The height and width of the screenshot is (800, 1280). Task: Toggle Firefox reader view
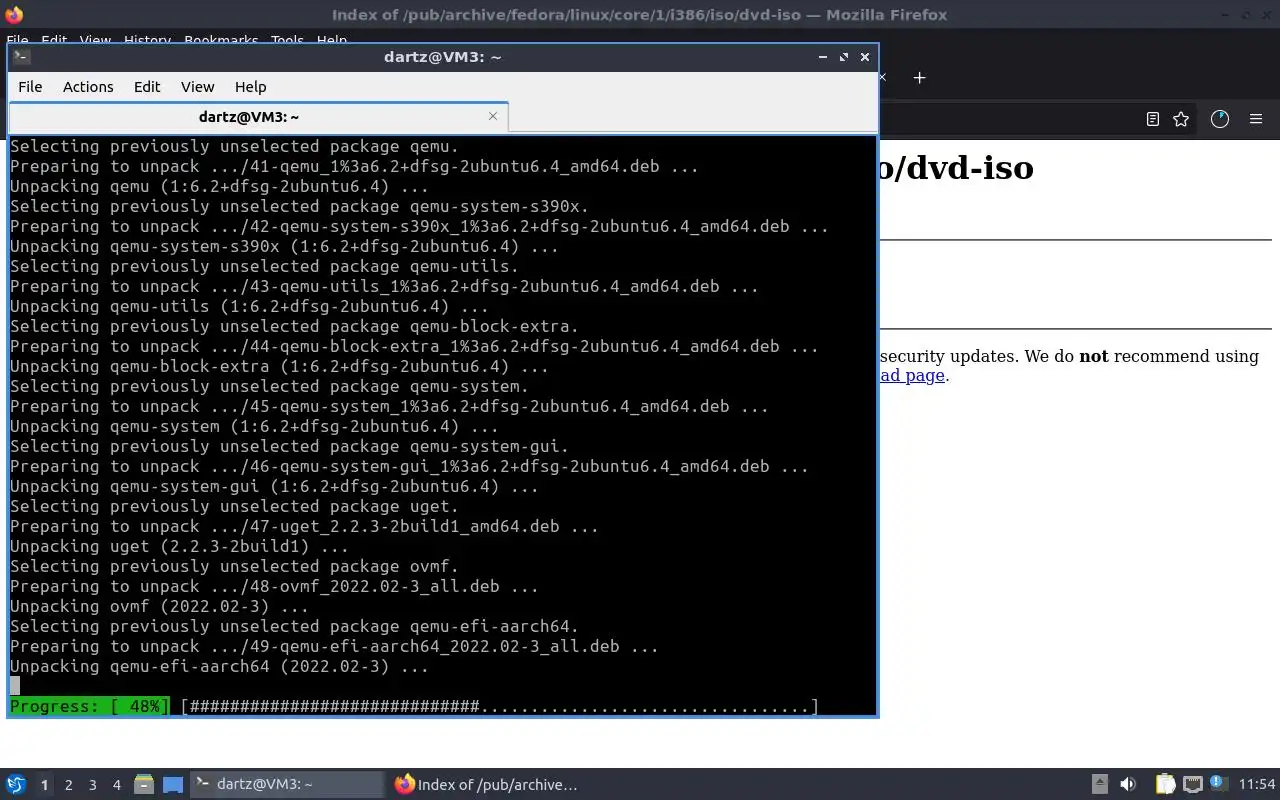point(1152,119)
